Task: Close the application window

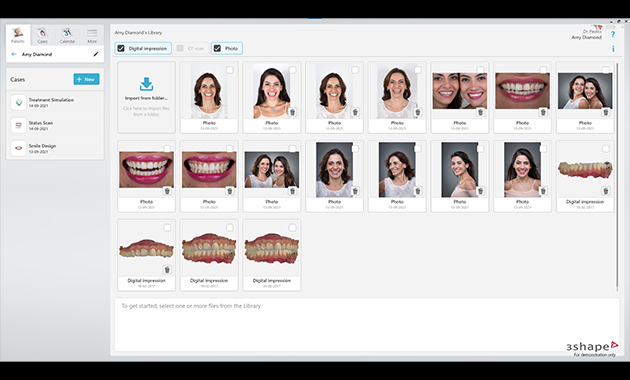Action: [626, 21]
